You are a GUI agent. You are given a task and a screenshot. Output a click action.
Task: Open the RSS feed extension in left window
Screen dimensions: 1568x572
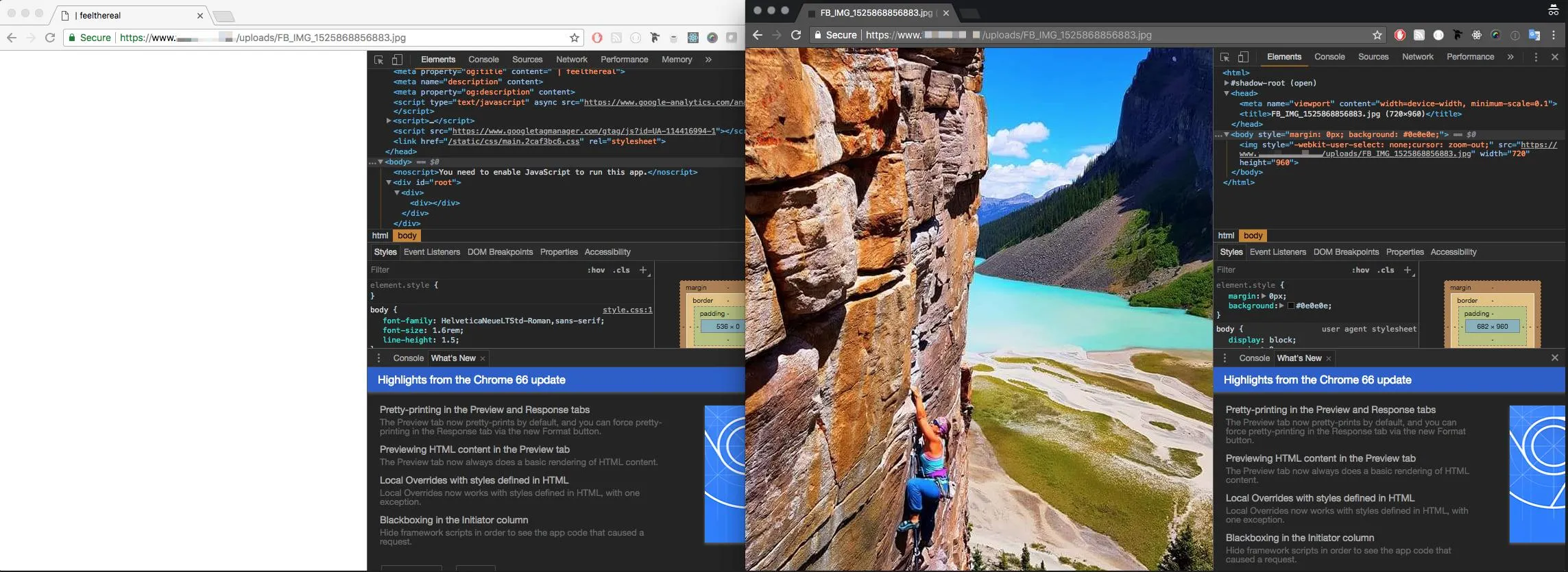click(x=616, y=38)
